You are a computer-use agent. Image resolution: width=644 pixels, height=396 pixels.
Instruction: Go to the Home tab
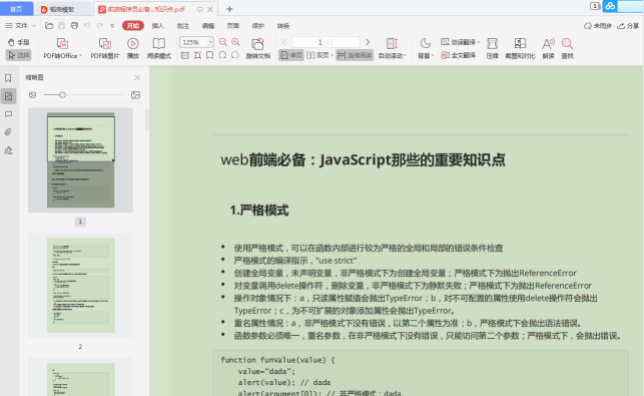16,9
